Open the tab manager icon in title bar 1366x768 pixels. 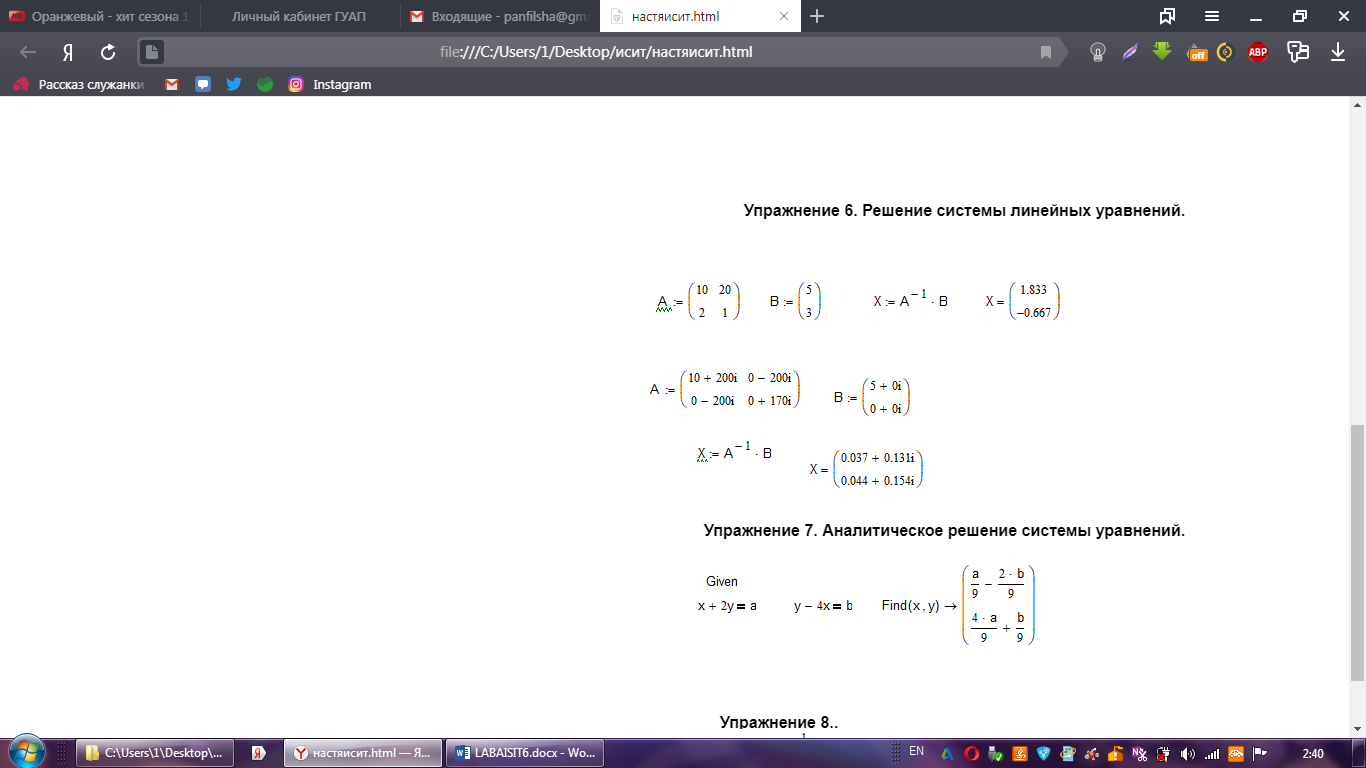point(1167,16)
